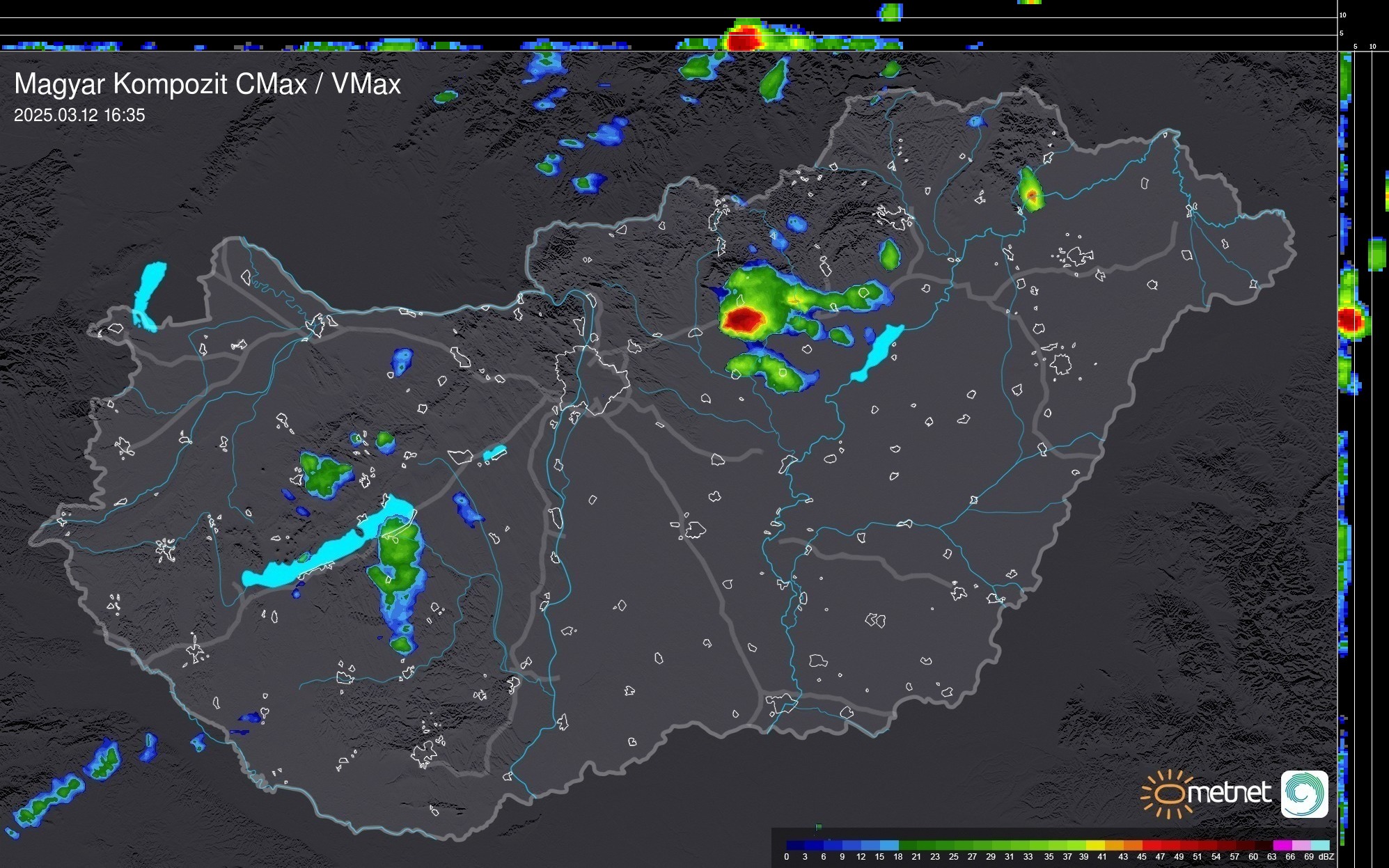Image resolution: width=1389 pixels, height=868 pixels.
Task: Click the metnet wordmark text
Action: point(1229,794)
